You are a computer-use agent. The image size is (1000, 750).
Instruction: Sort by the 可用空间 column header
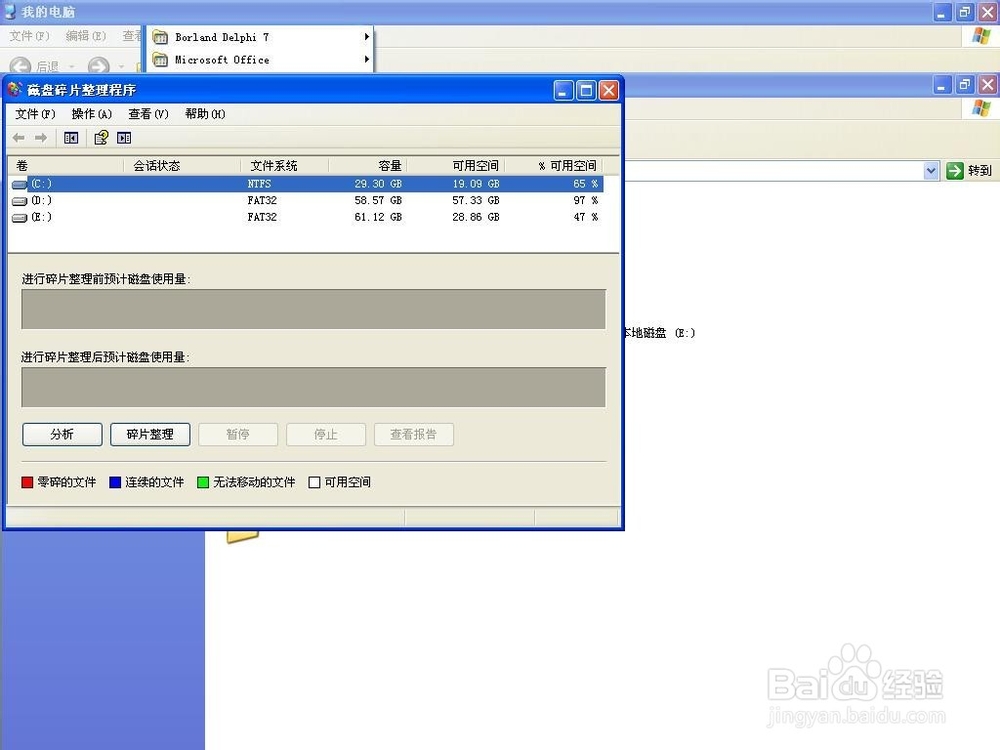coord(456,166)
